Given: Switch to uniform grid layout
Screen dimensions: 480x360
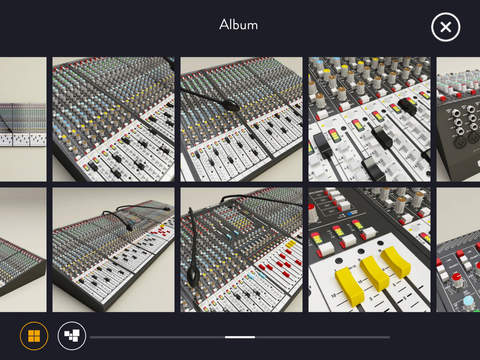Looking at the screenshot, I should tap(34, 336).
